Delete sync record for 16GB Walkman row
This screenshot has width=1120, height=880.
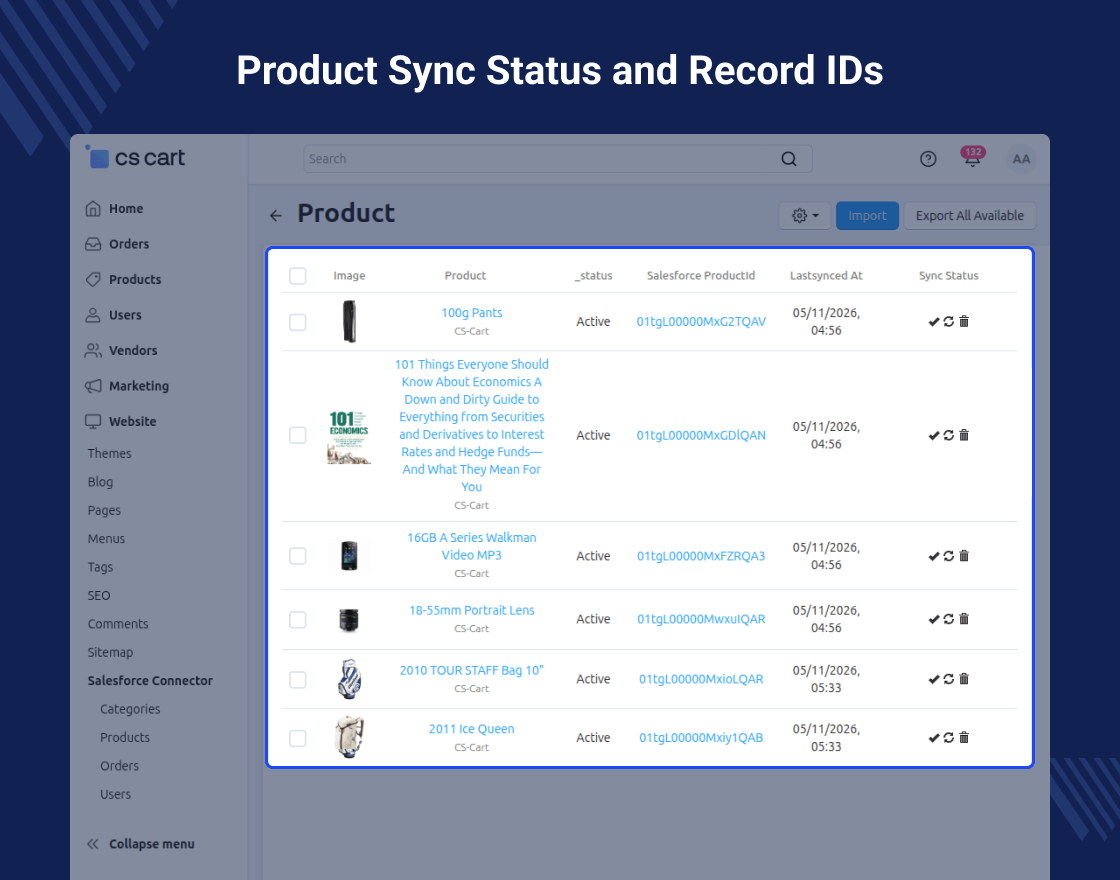pos(964,556)
